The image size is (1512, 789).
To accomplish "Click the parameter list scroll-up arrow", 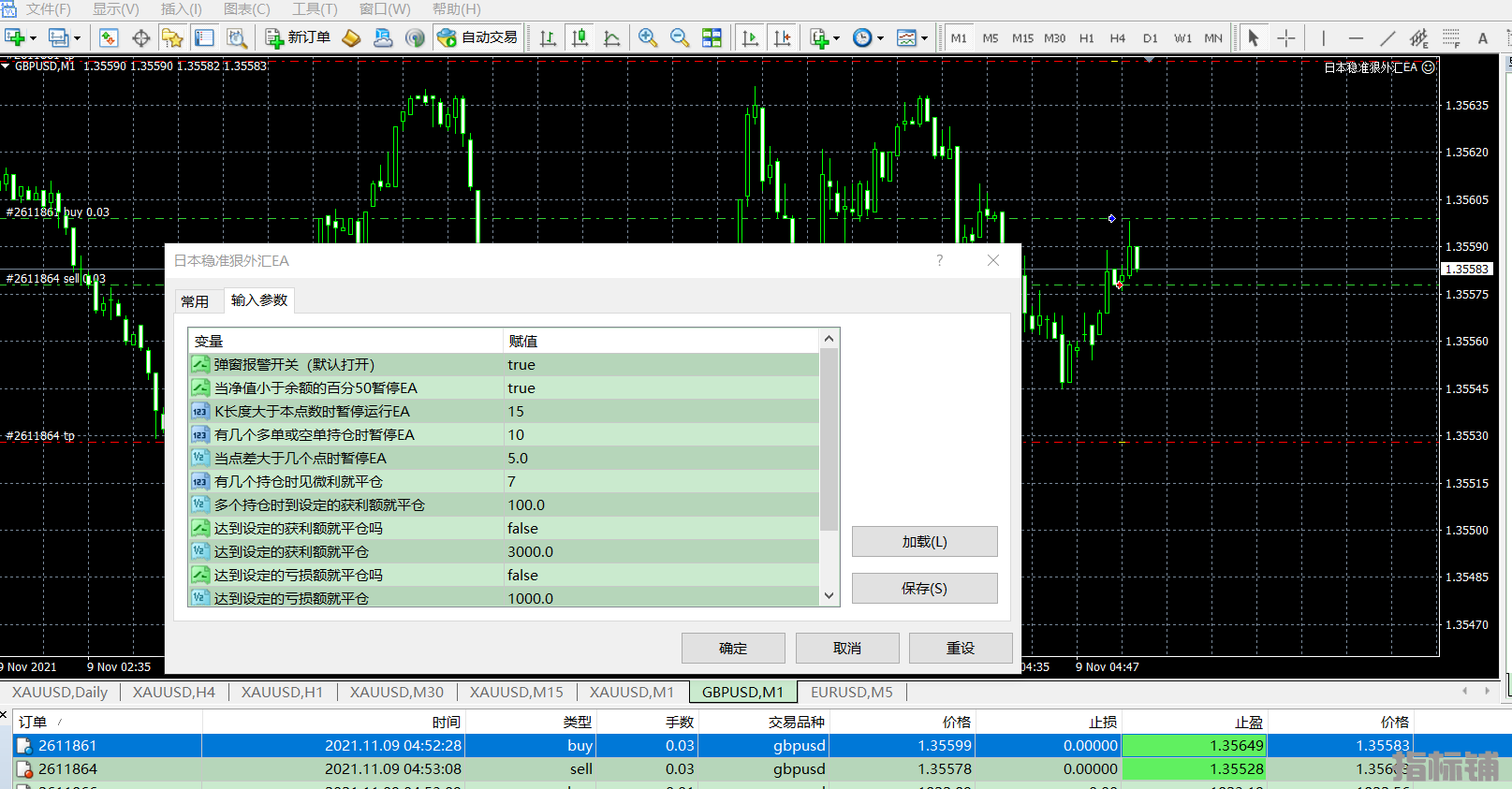I will 829,338.
